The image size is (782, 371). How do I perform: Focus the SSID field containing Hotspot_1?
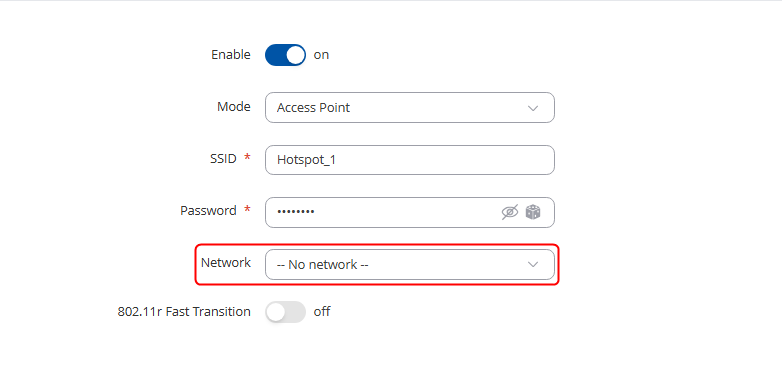[409, 160]
